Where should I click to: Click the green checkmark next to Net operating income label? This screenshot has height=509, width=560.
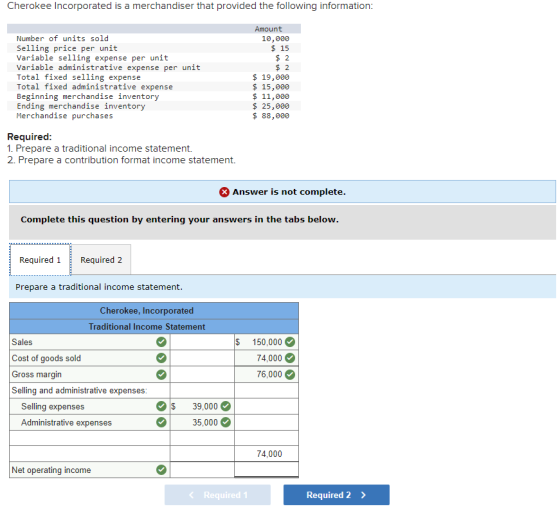click(x=161, y=470)
